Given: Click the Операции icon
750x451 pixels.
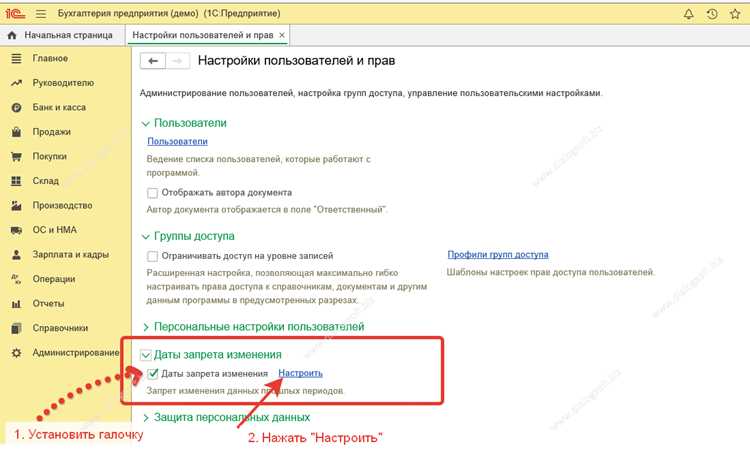Looking at the screenshot, I should (x=16, y=279).
